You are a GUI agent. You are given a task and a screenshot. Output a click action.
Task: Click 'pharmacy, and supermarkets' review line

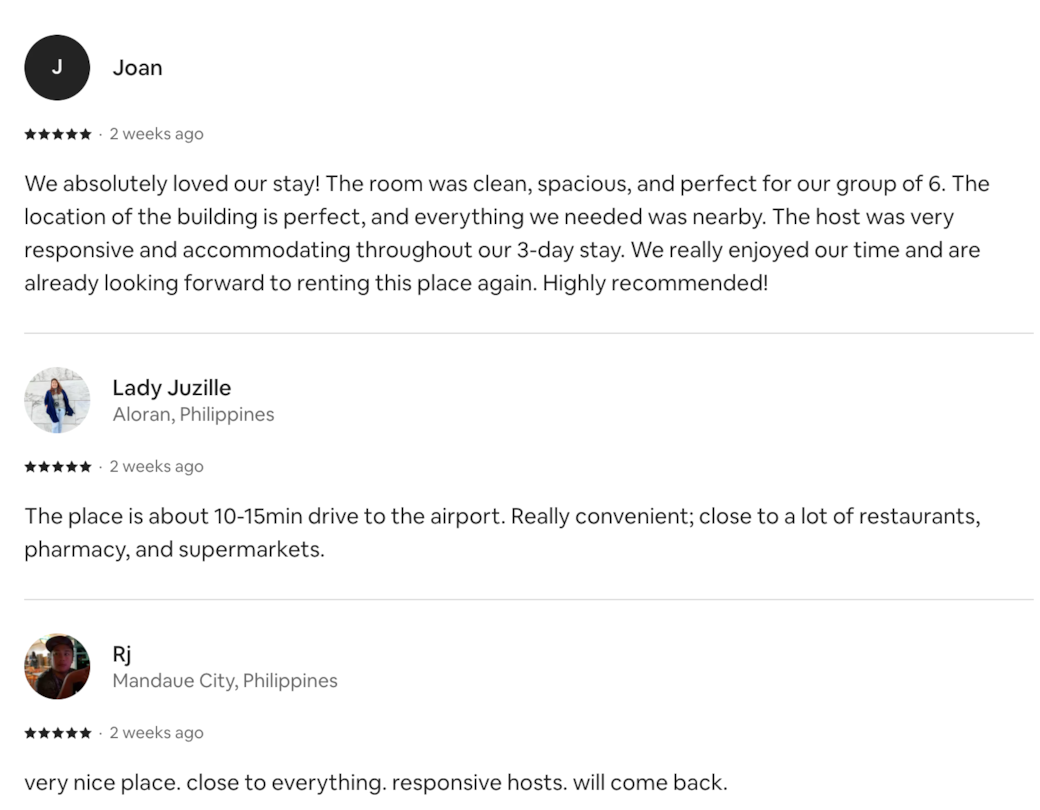(x=174, y=550)
